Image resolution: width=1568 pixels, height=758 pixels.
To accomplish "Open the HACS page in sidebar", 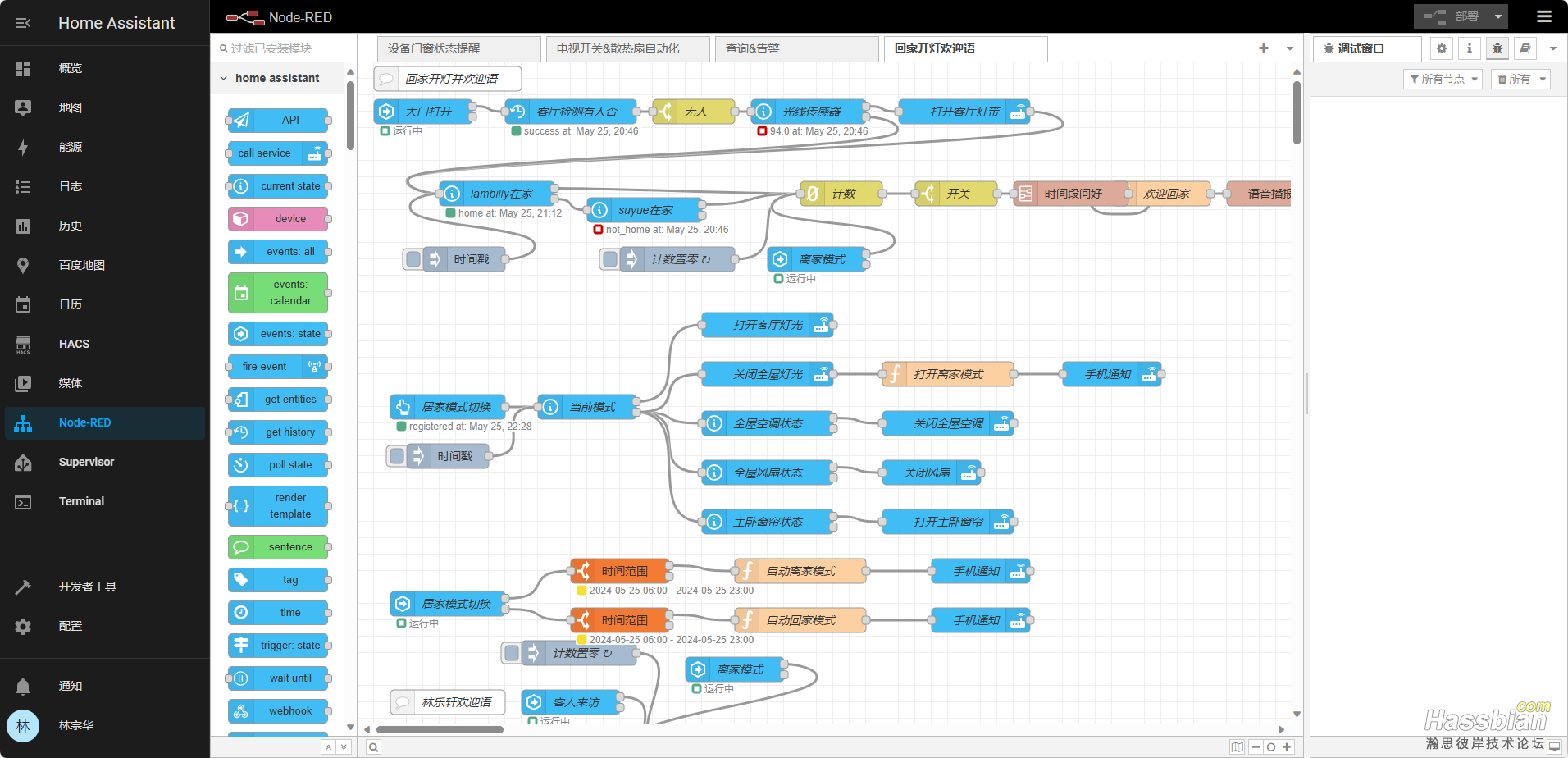I will [105, 344].
